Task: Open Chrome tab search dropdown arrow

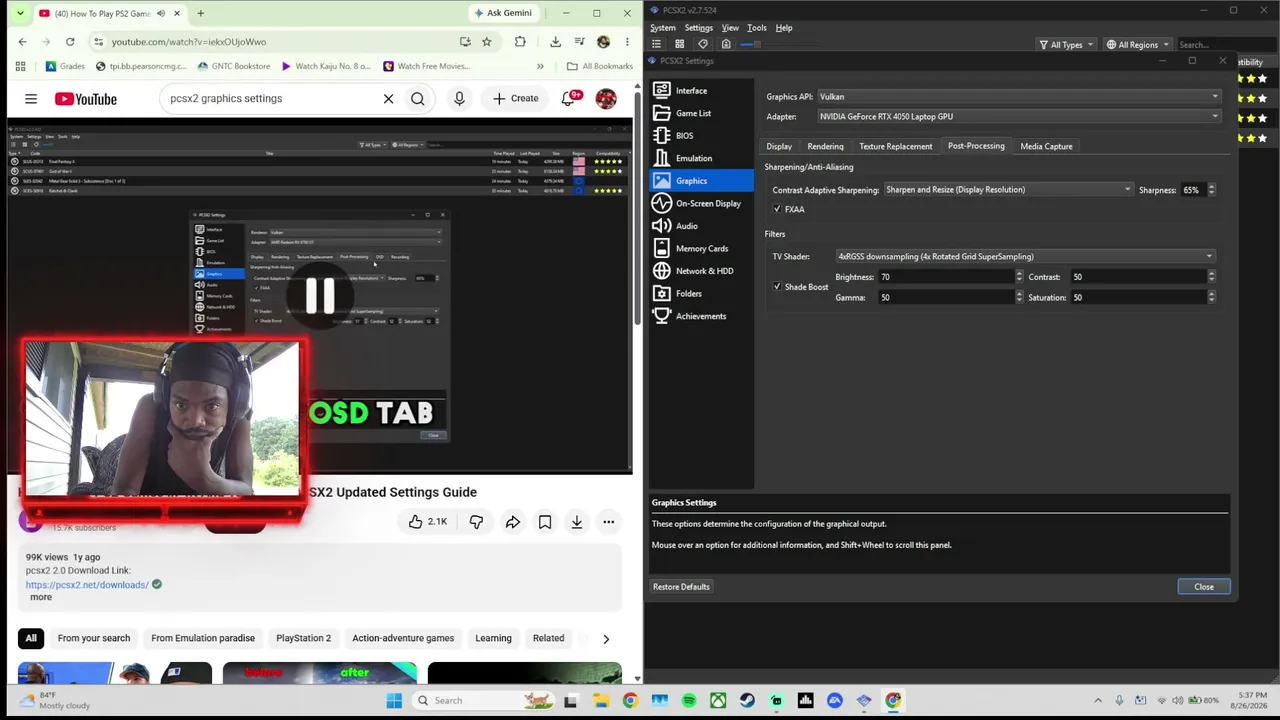Action: click(x=20, y=14)
